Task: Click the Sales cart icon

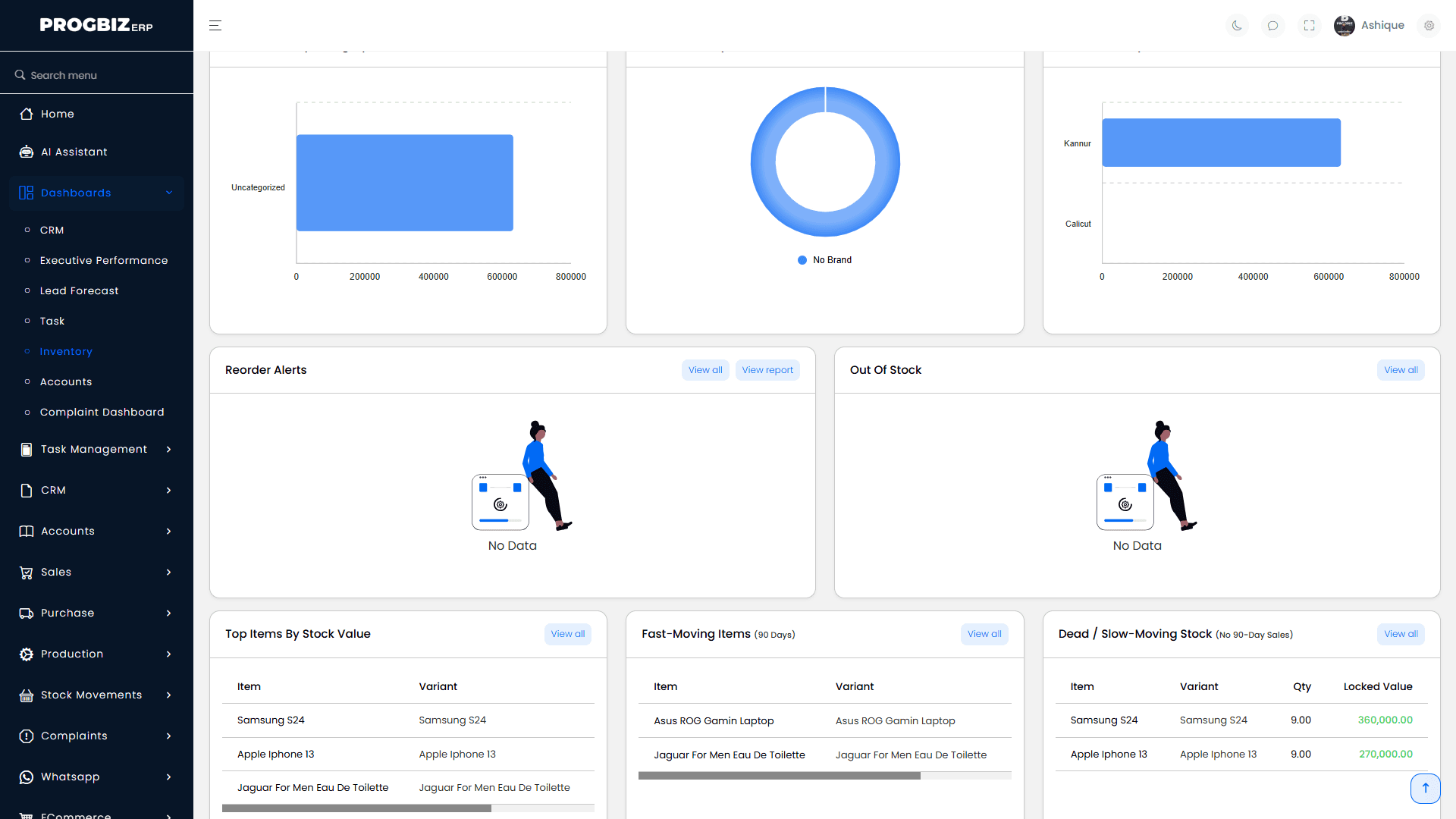Action: (x=27, y=572)
